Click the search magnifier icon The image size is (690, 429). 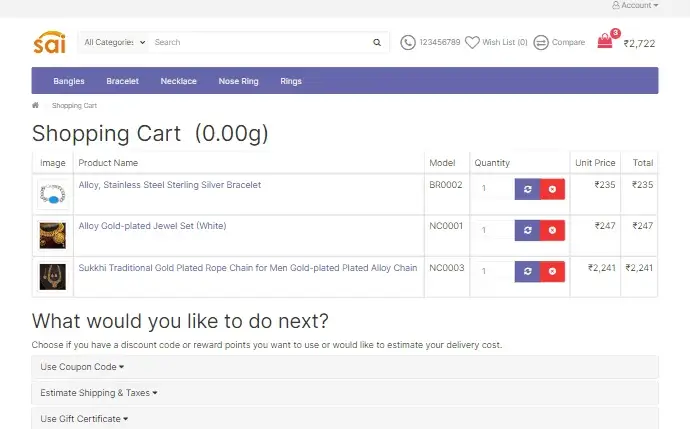[x=376, y=43]
